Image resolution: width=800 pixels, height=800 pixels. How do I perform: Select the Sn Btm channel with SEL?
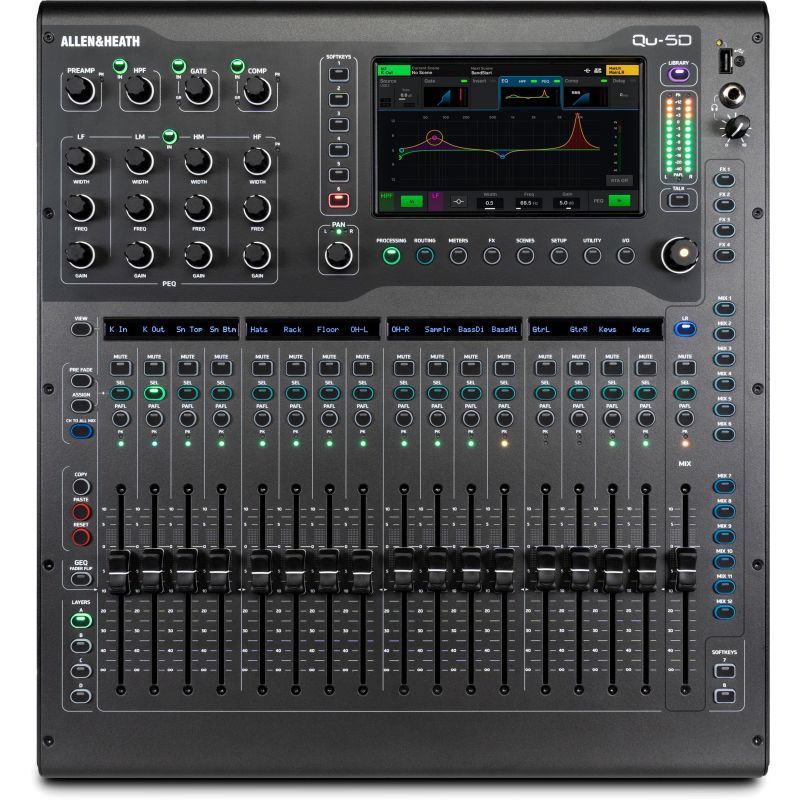[221, 393]
